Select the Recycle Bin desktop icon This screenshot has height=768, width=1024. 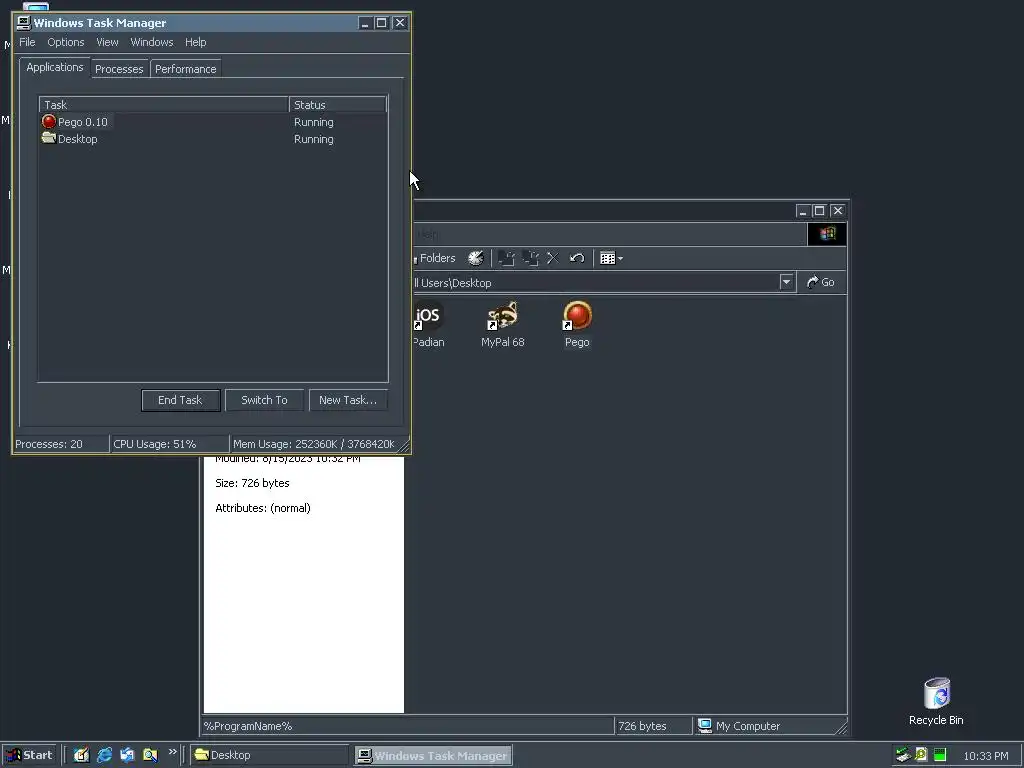coord(936,701)
